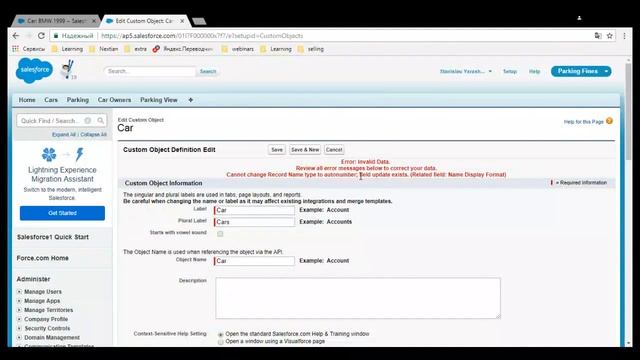Click the Quick Find help icon
This screenshot has height=360, width=640.
(88, 120)
